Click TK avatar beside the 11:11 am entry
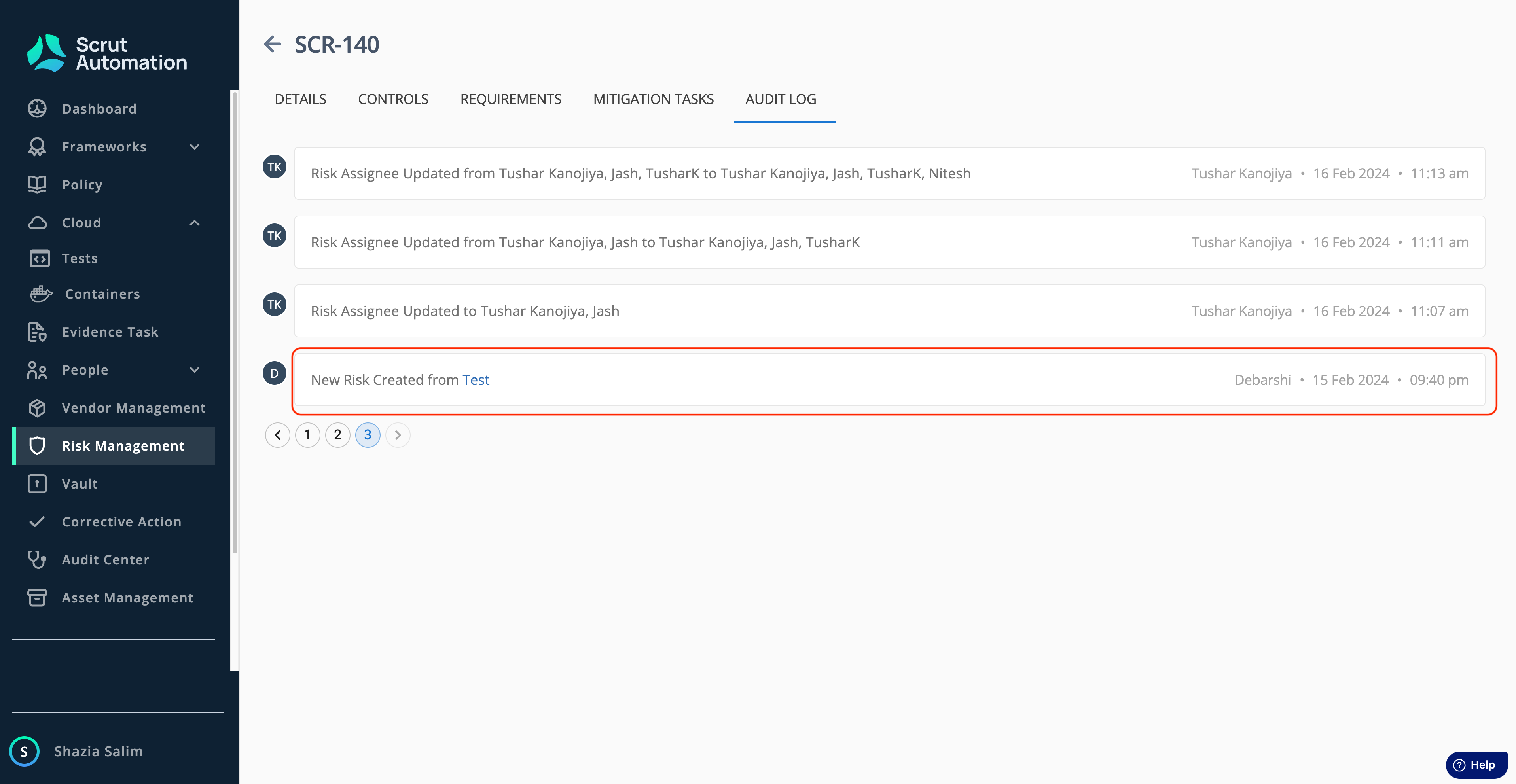 (x=274, y=235)
